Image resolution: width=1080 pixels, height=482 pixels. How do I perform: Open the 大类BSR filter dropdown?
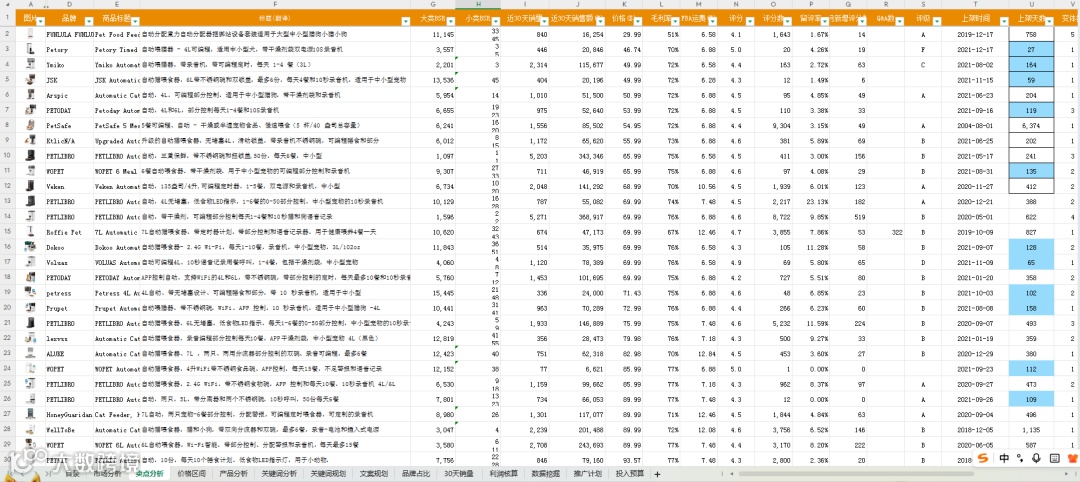pos(451,21)
